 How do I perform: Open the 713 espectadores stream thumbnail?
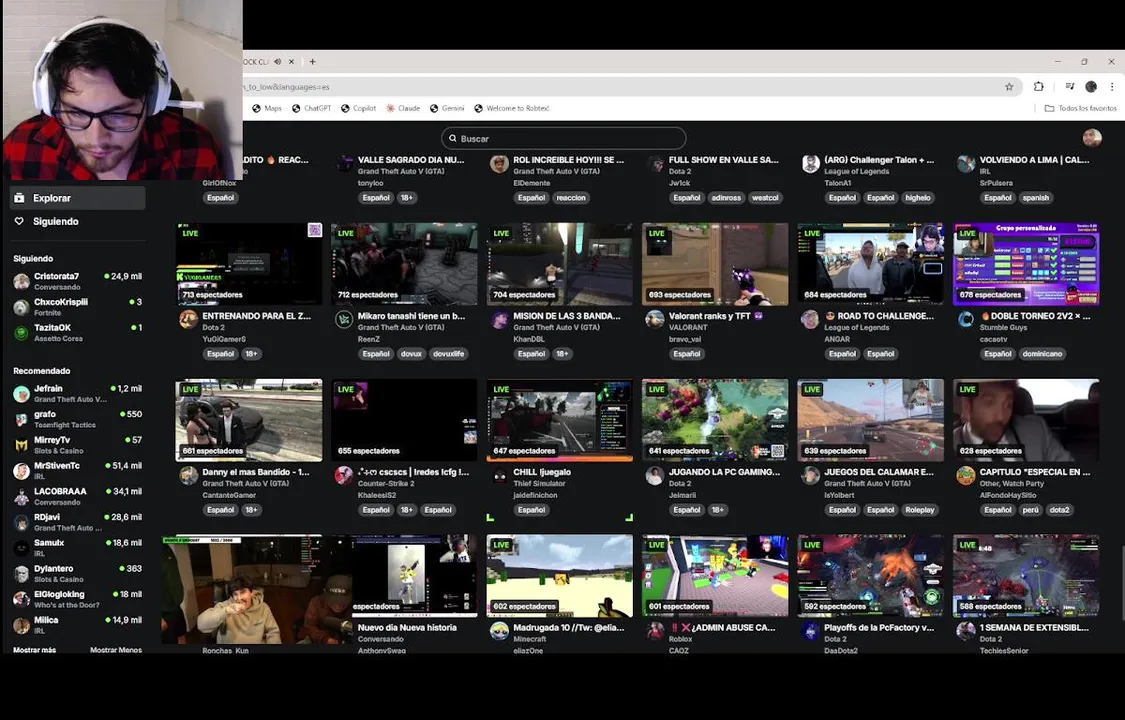click(248, 264)
